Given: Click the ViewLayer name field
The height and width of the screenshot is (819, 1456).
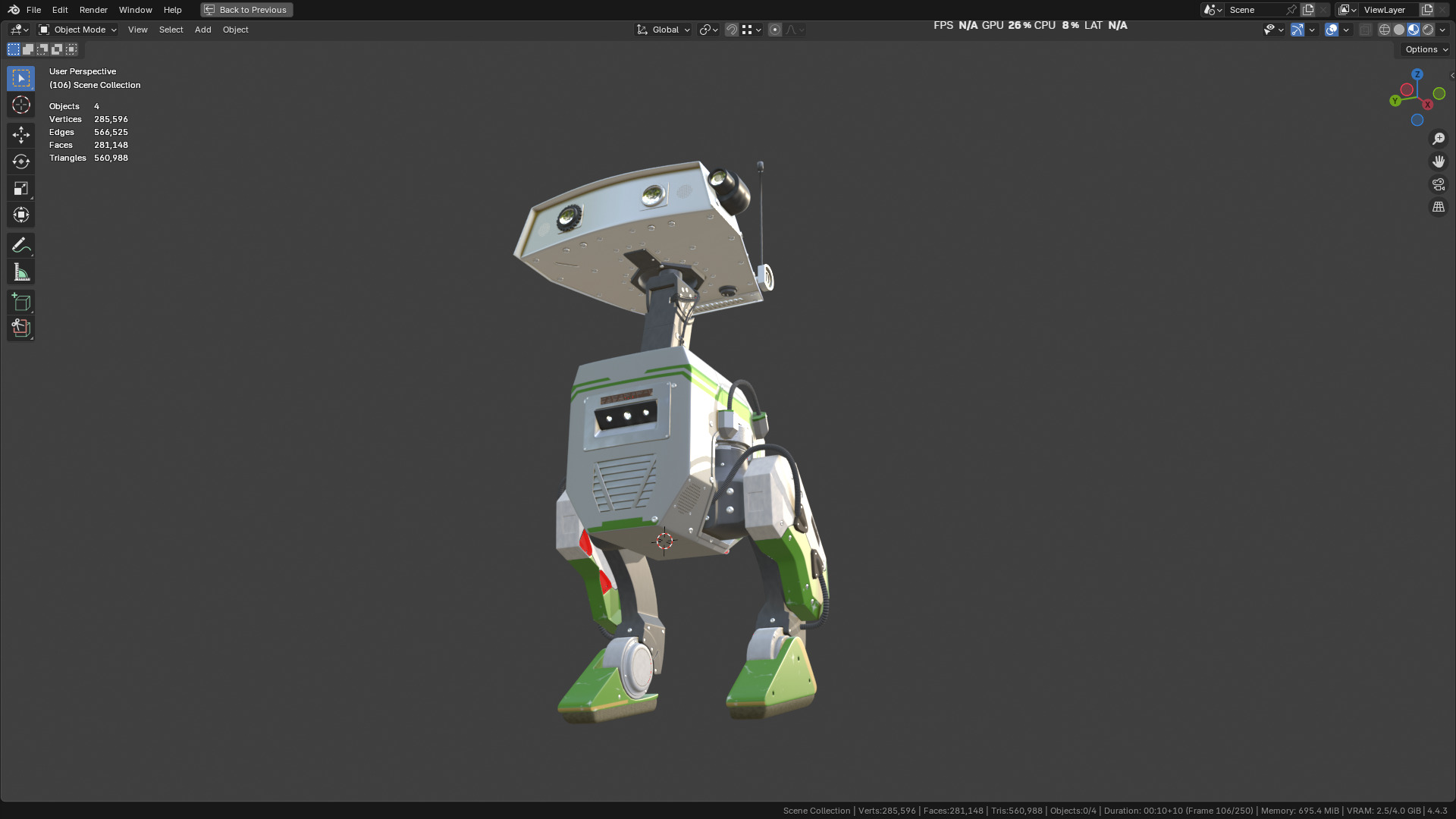Looking at the screenshot, I should click(x=1389, y=10).
